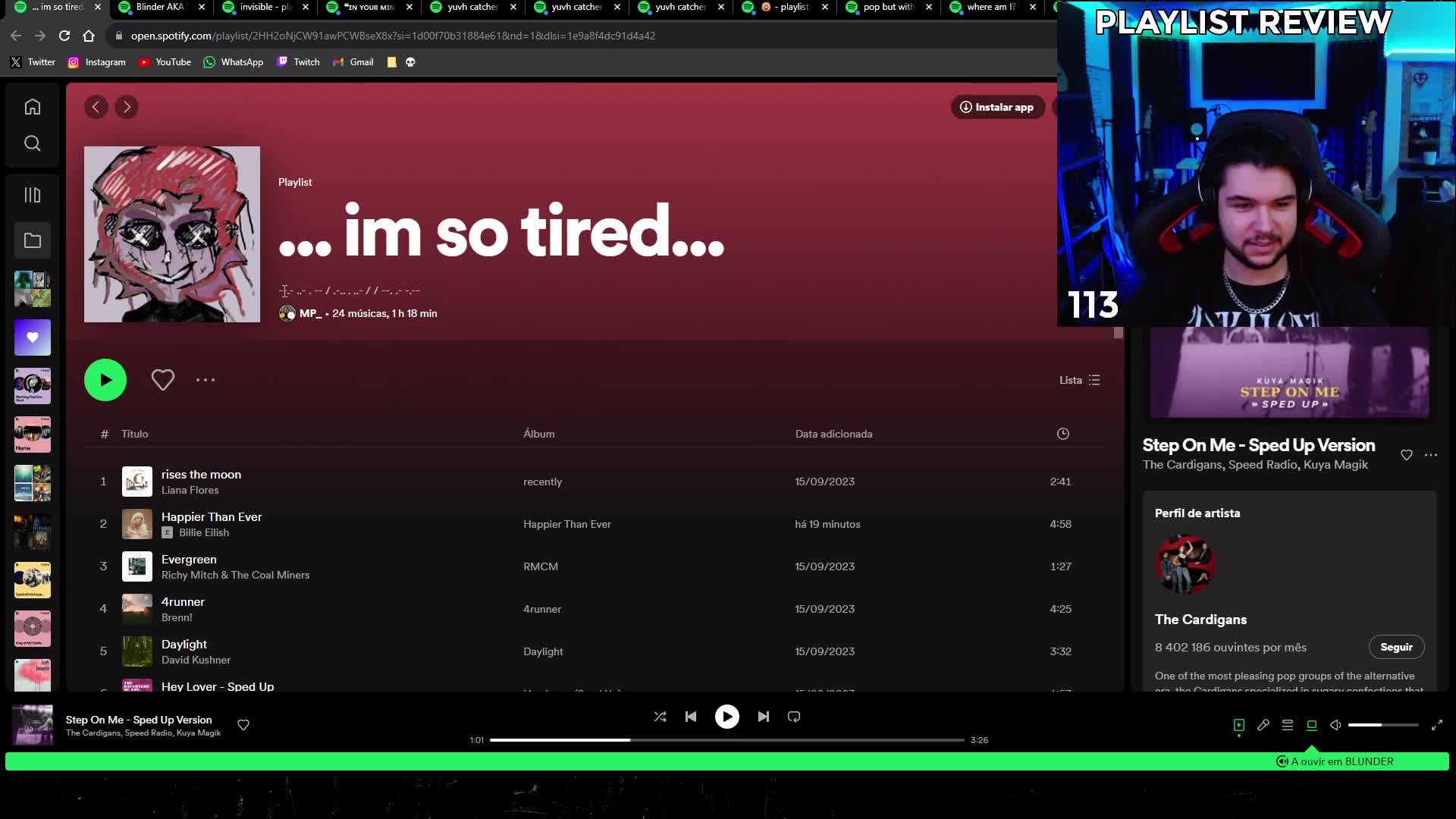Open connect to a device icon
The image size is (1456, 819).
coord(1312,725)
